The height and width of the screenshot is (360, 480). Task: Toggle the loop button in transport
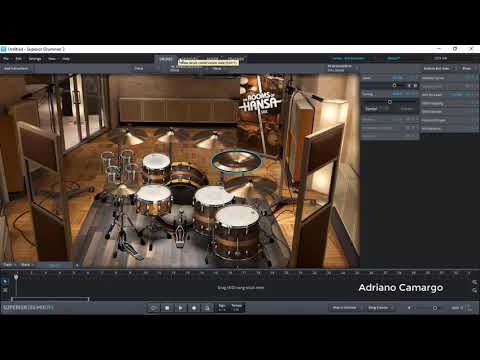point(154,308)
